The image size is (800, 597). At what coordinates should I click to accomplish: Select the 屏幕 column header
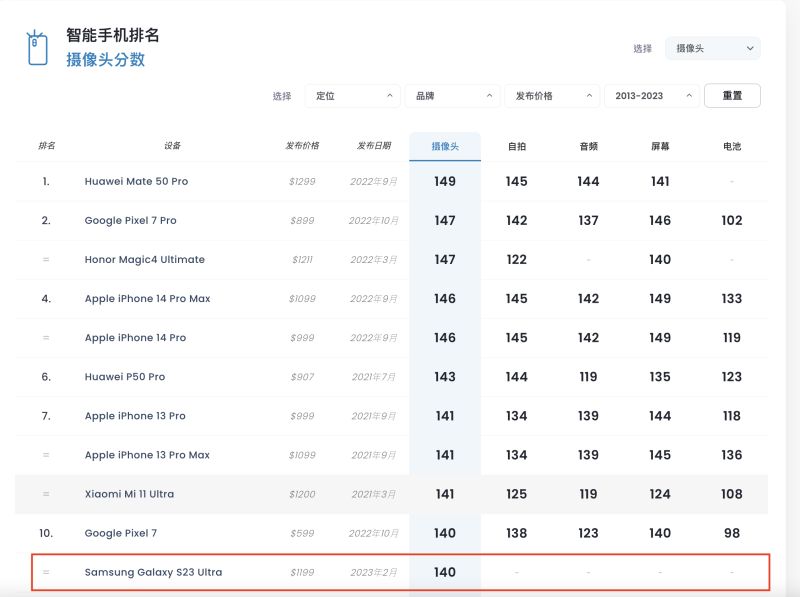click(x=660, y=146)
